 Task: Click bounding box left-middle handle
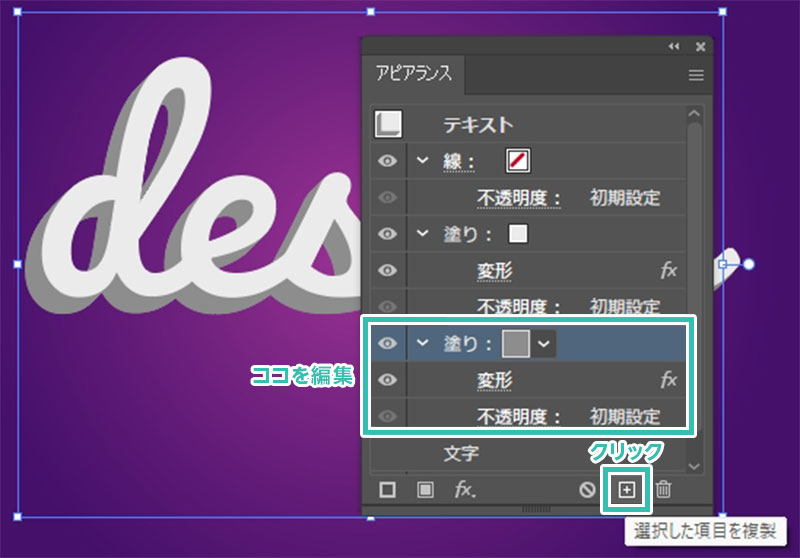pyautogui.click(x=17, y=264)
